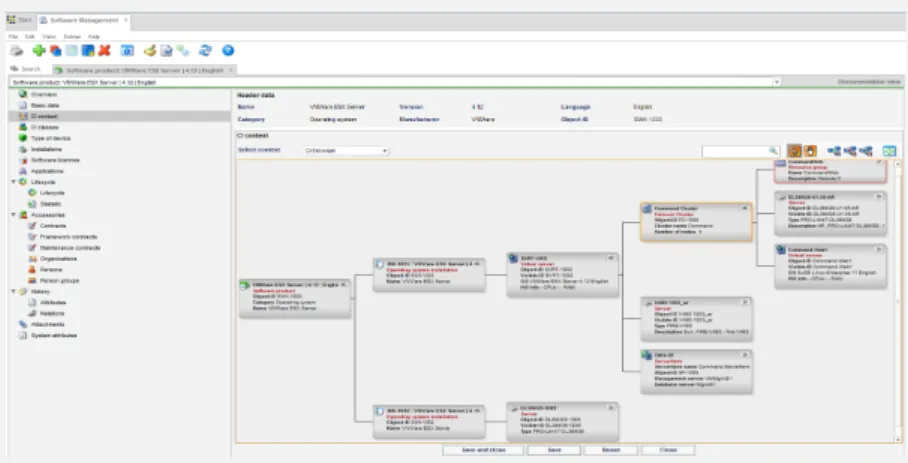Screen dimensions: 908x463
Task: Click the magnifier in the CI context search field
Action: pos(773,150)
